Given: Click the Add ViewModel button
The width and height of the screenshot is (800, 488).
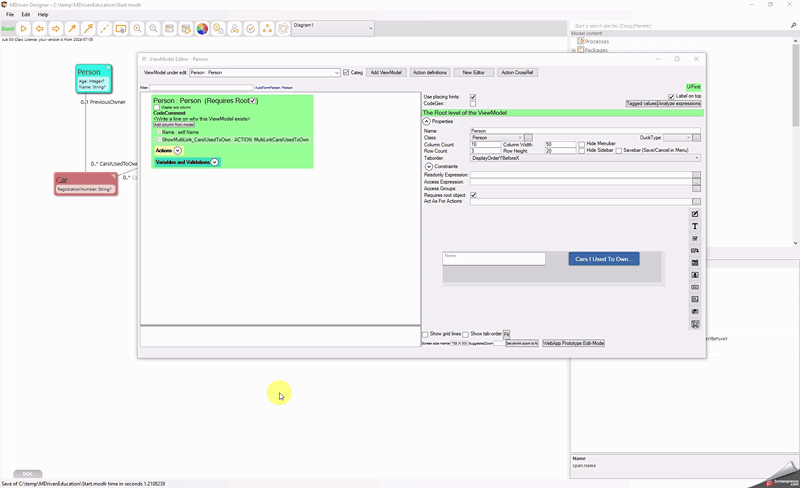Looking at the screenshot, I should (x=386, y=73).
